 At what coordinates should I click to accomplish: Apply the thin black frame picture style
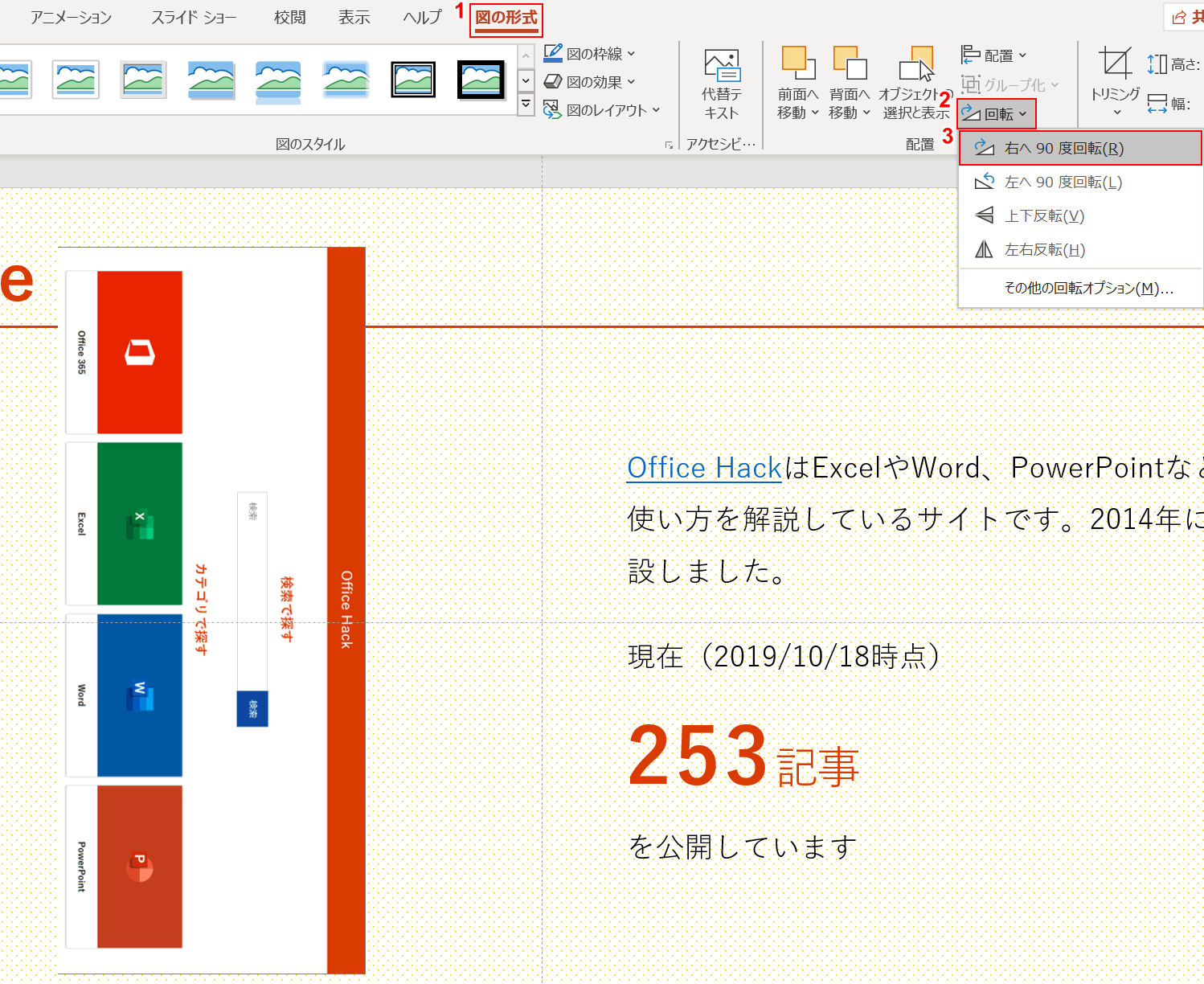[413, 80]
